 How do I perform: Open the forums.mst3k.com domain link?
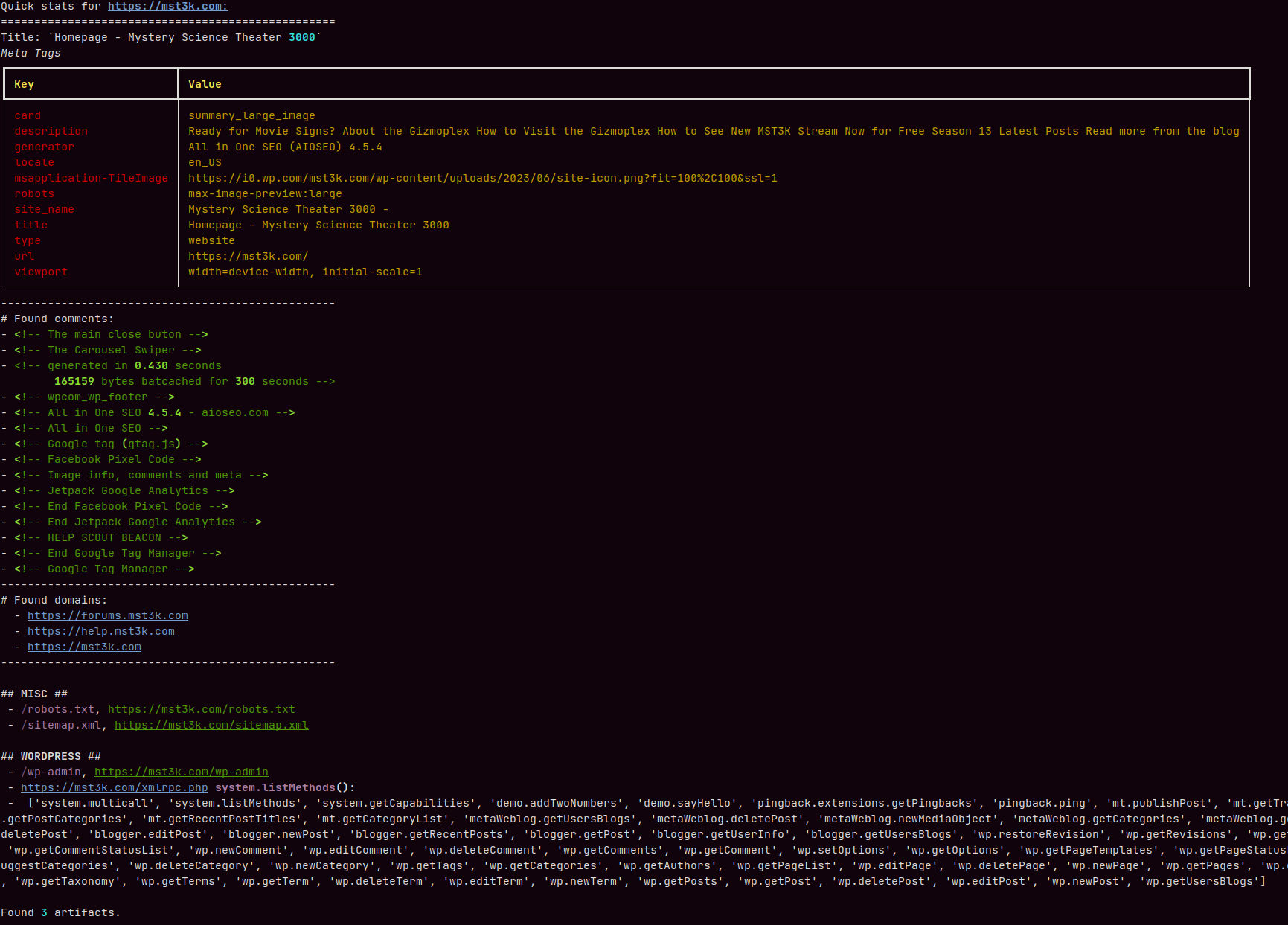108,615
